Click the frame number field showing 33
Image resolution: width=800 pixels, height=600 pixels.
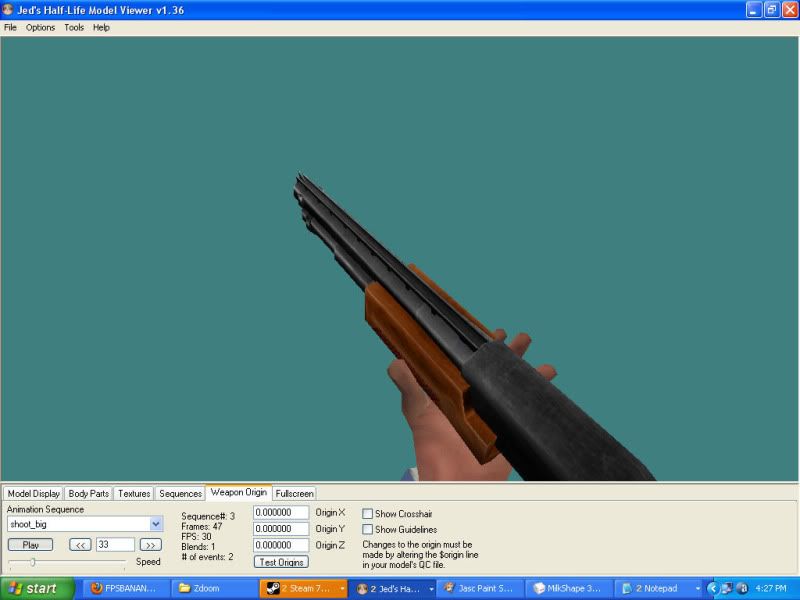point(115,545)
